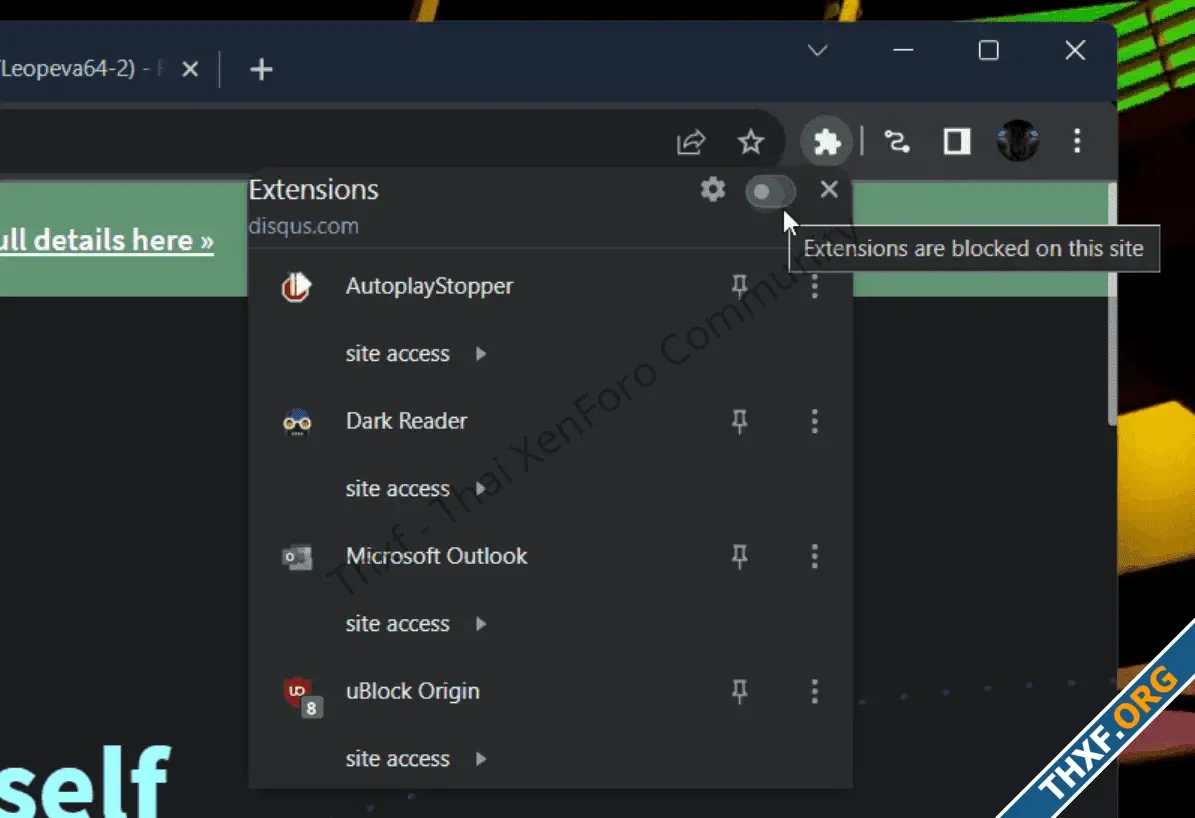
Task: Open Chrome's three-dot main menu
Action: [x=1077, y=141]
